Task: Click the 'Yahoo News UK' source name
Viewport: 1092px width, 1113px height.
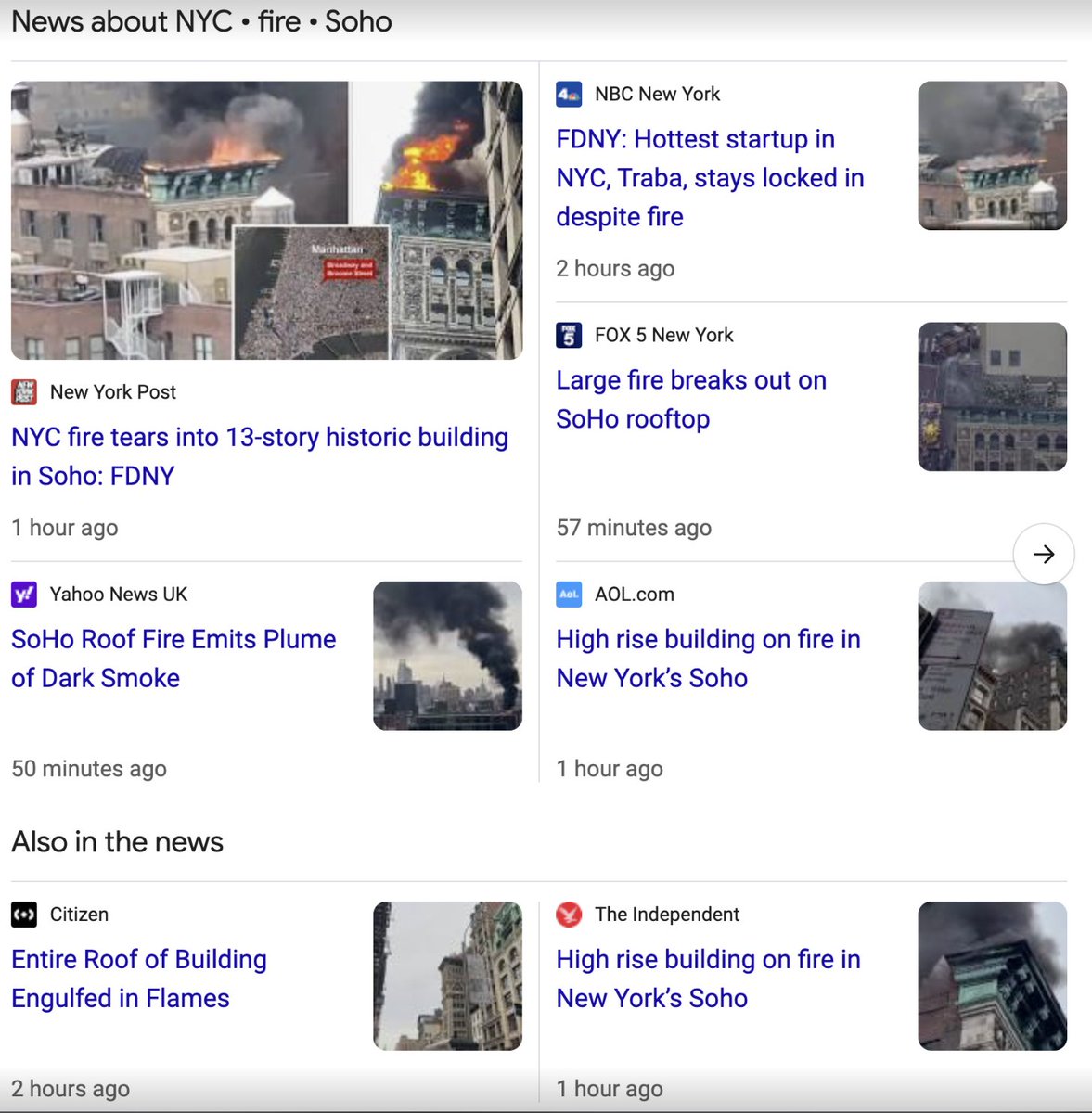Action: click(x=119, y=594)
